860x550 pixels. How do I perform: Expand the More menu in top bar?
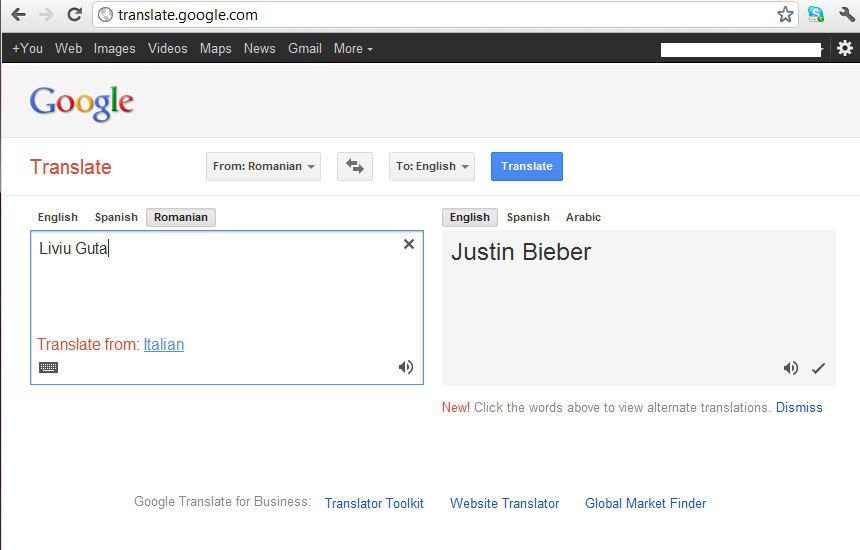click(x=353, y=48)
